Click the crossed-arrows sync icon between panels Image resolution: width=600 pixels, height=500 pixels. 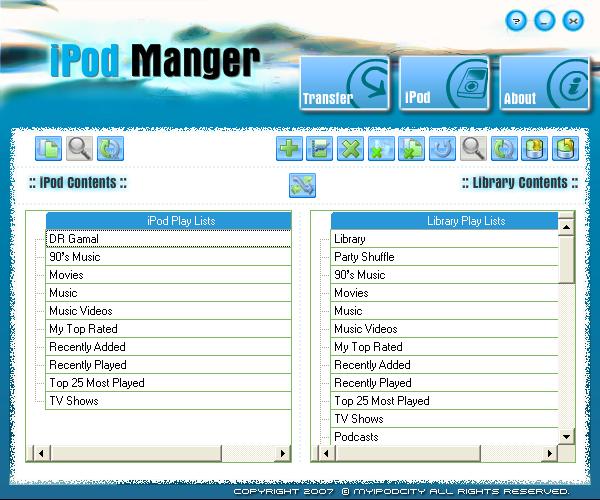point(302,186)
